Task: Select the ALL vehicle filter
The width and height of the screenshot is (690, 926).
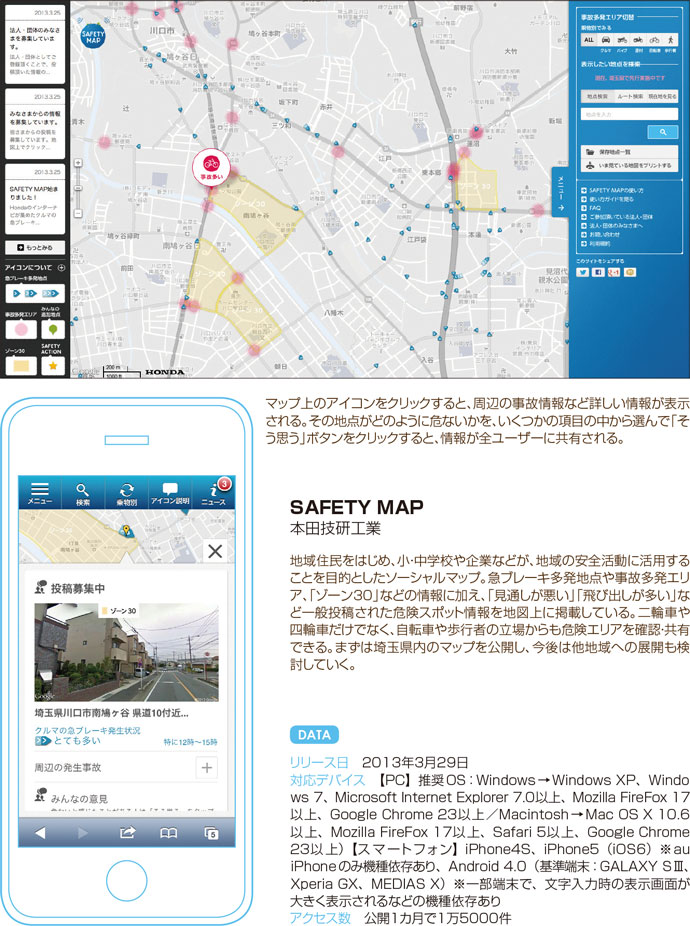Action: 588,40
